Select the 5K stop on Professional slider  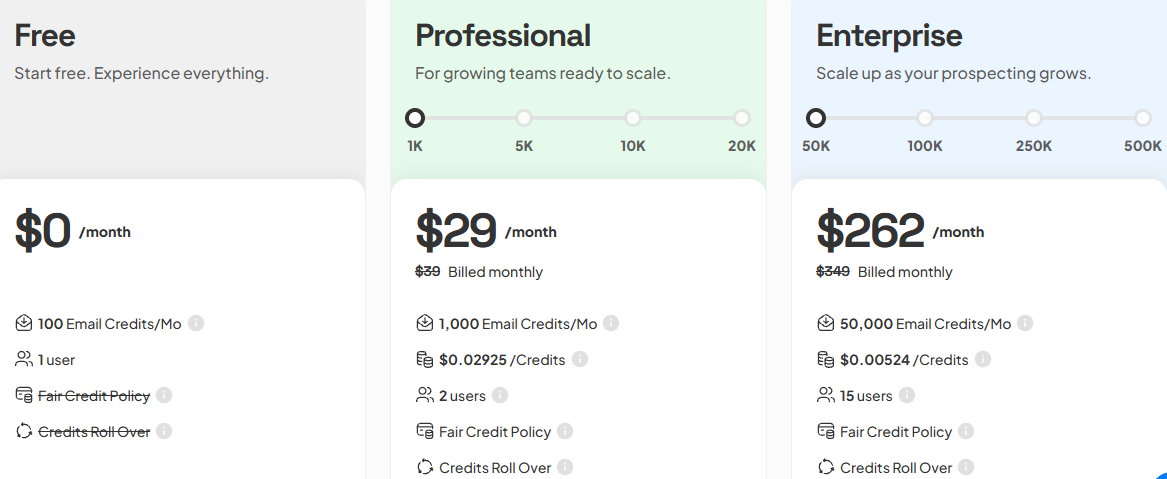point(524,118)
